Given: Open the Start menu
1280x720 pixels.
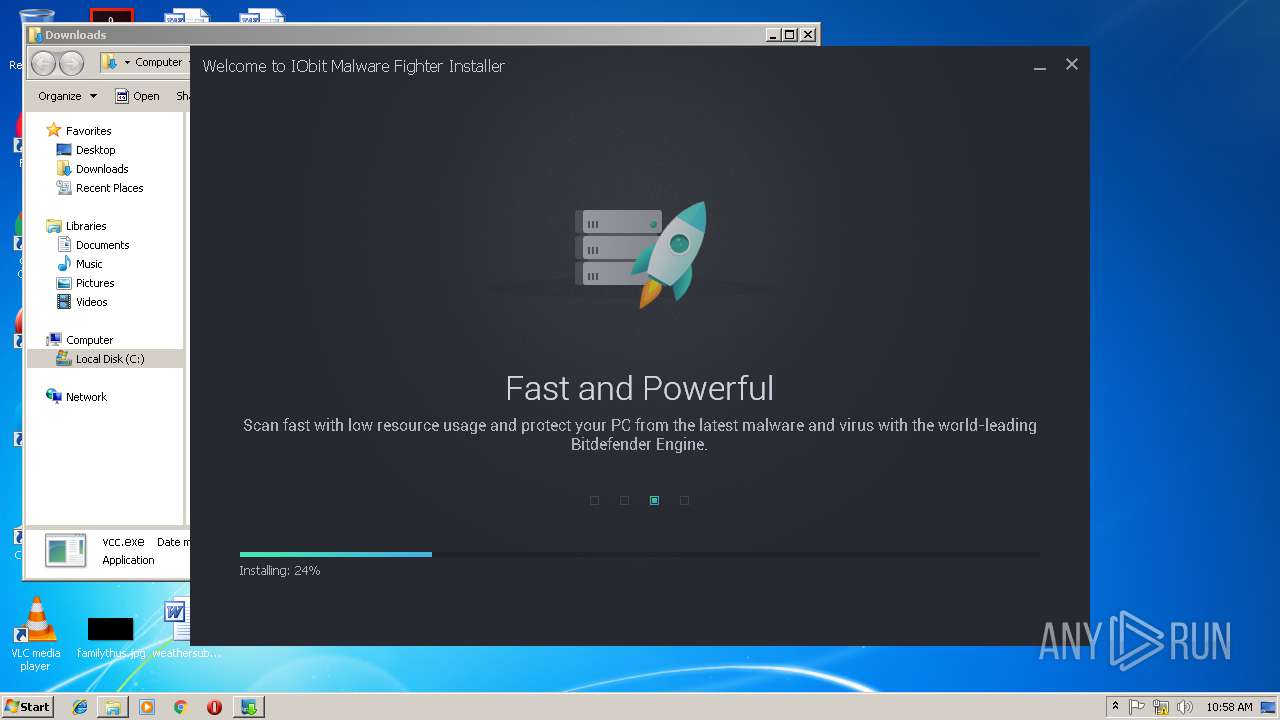Looking at the screenshot, I should point(27,707).
